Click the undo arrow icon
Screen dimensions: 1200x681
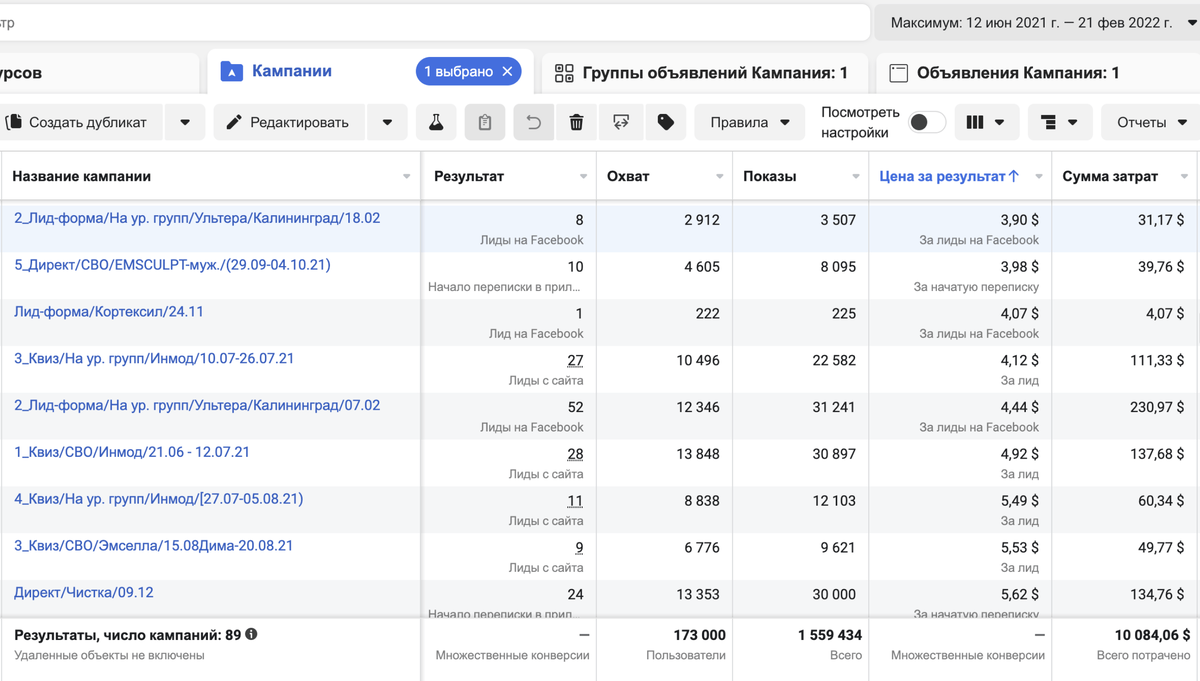tap(534, 122)
